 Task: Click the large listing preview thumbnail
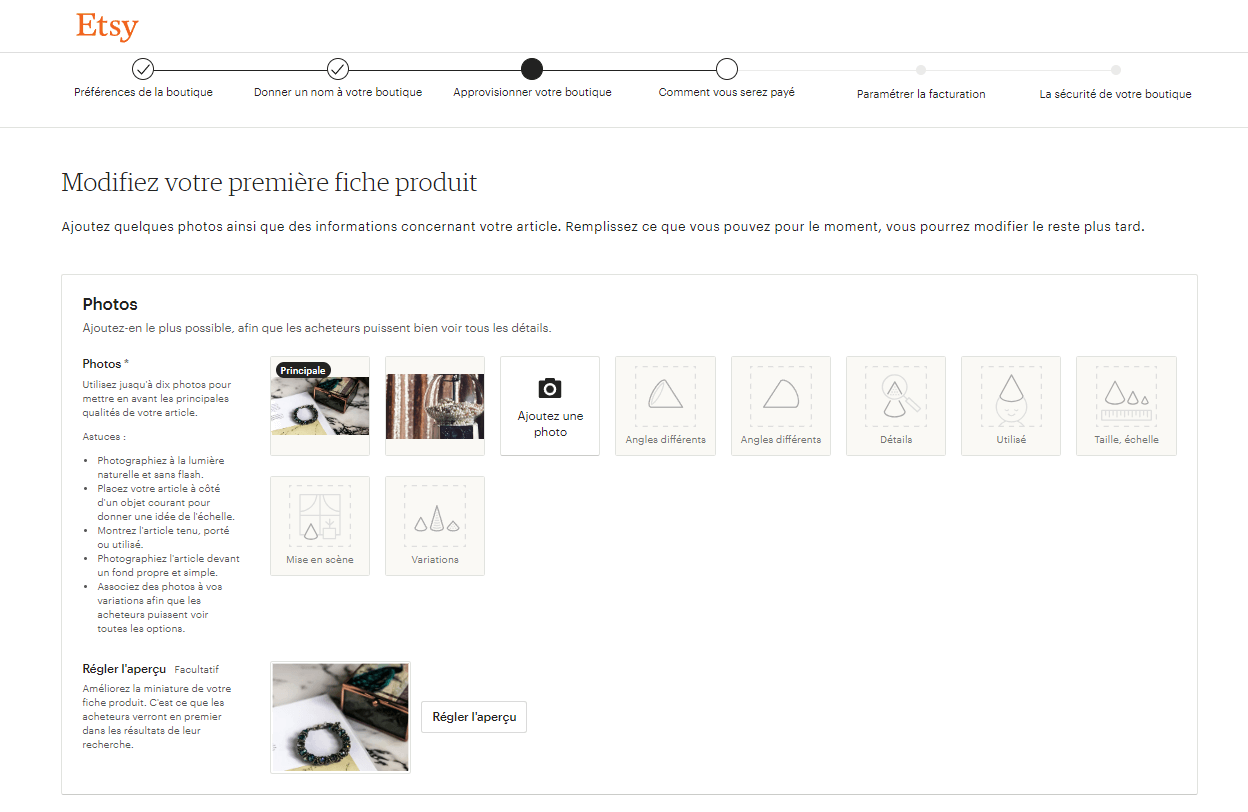point(340,717)
